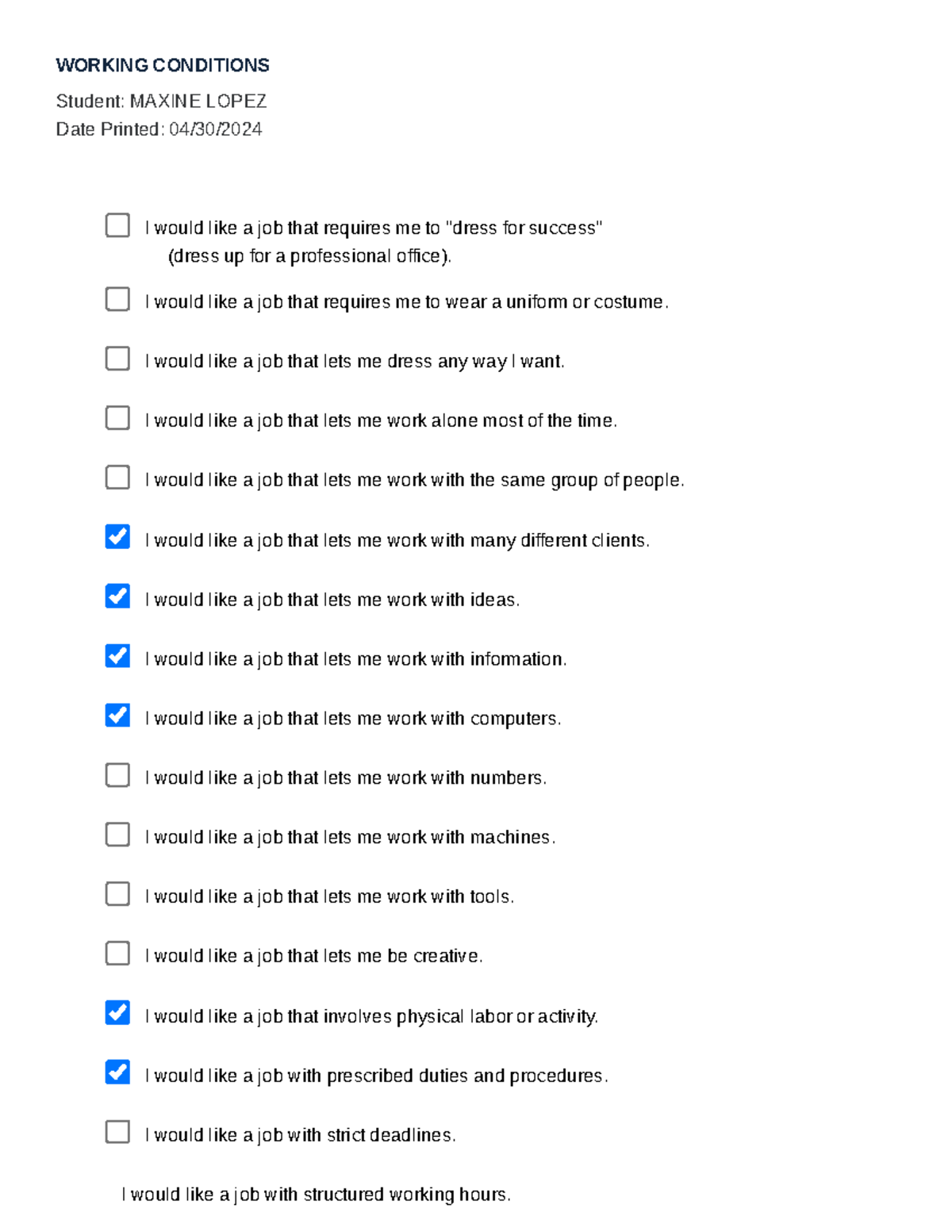Enable the work with tools checkbox
Screen dimensions: 952x1232
pyautogui.click(x=117, y=894)
